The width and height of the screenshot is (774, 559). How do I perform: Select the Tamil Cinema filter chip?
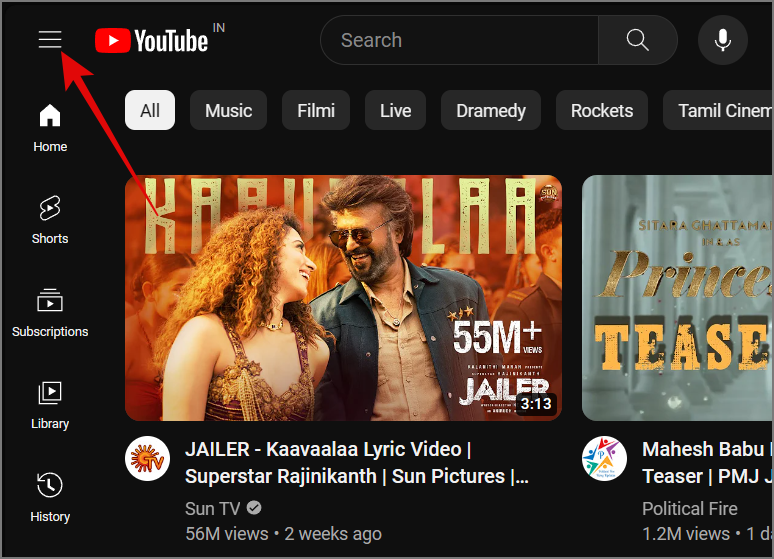pos(718,110)
